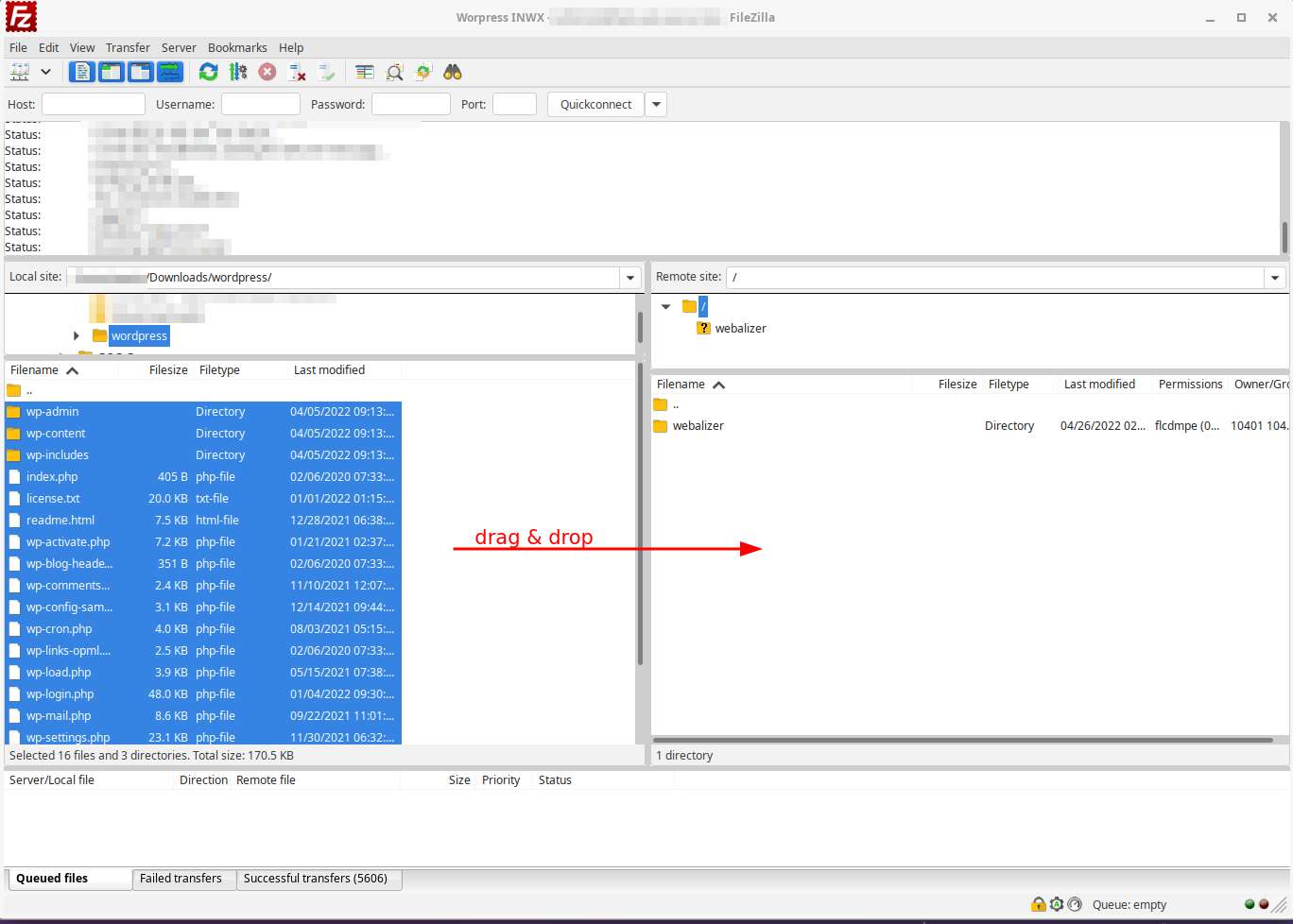Toggle synchronized browsing icon
The width and height of the screenshot is (1293, 924).
point(423,72)
